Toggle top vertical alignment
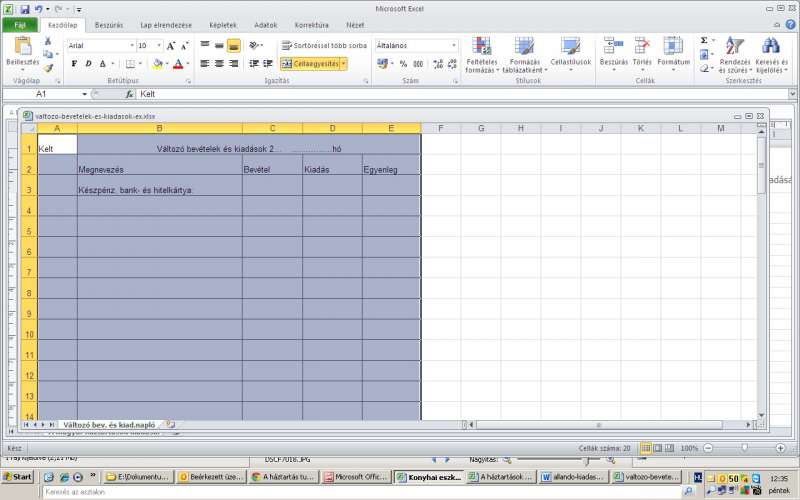Viewport: 800px width, 500px height. (x=205, y=45)
